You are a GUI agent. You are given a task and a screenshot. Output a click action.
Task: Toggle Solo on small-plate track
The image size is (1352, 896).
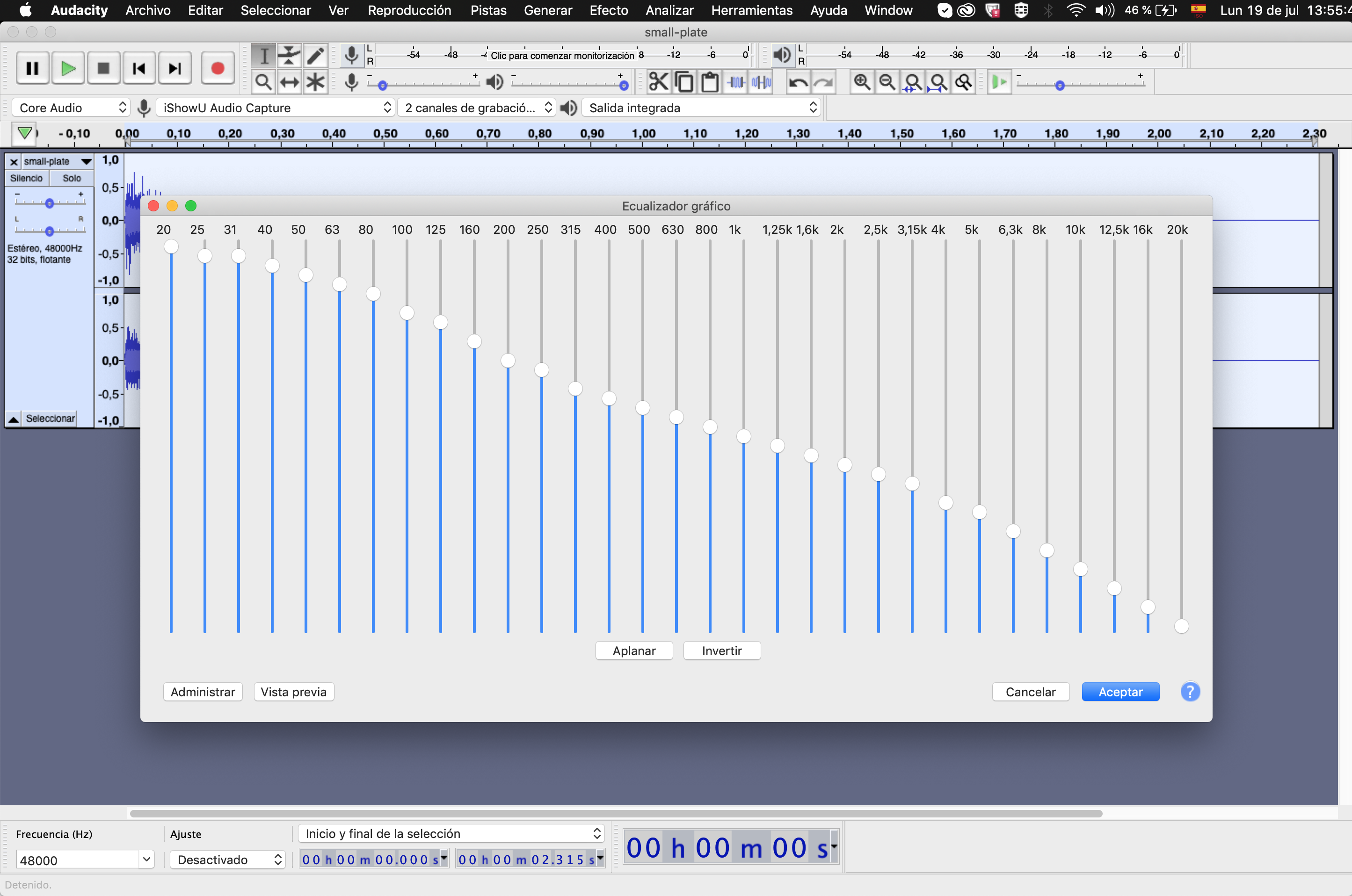(x=72, y=178)
